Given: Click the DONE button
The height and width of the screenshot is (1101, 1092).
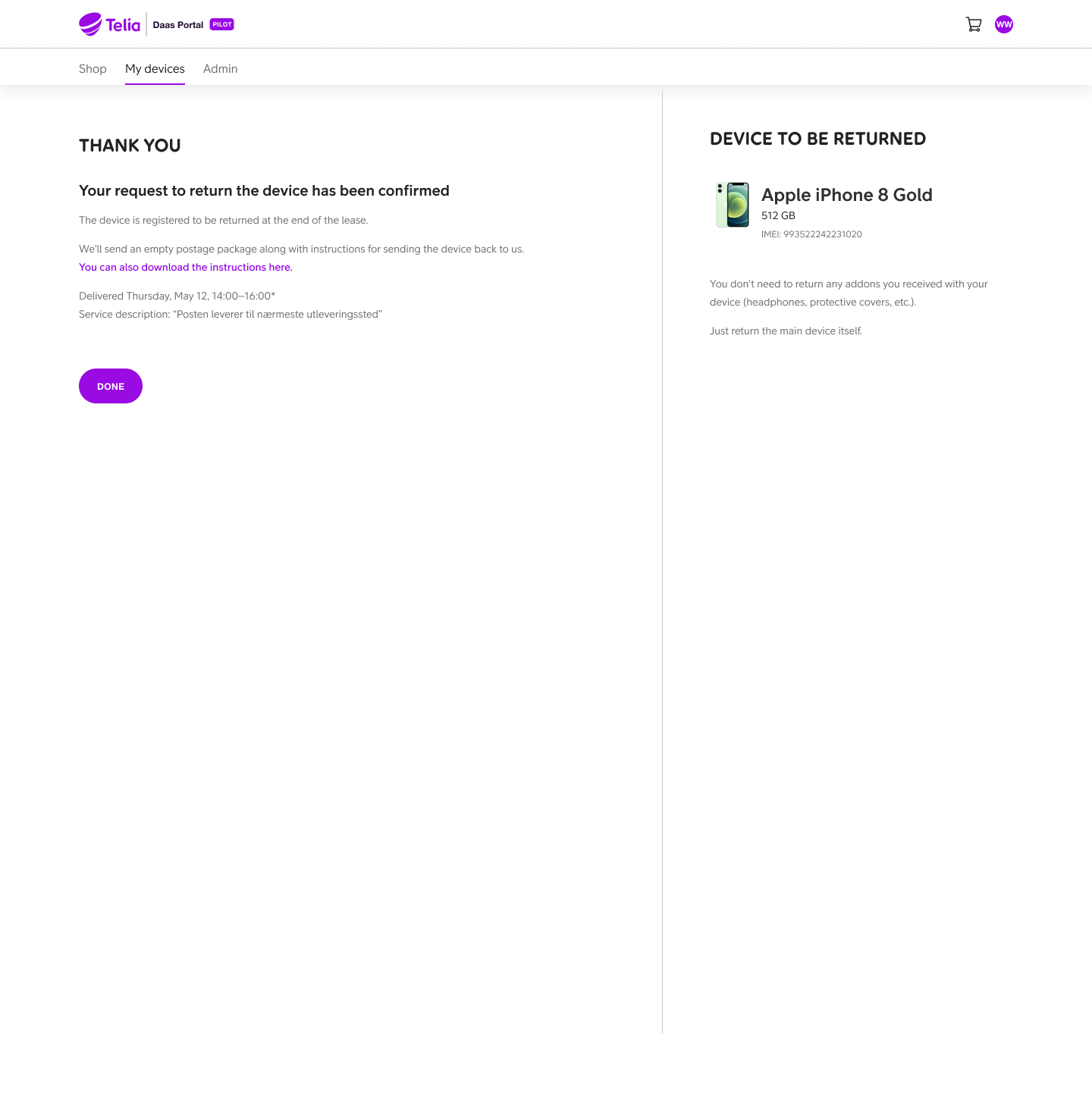Looking at the screenshot, I should click(111, 386).
